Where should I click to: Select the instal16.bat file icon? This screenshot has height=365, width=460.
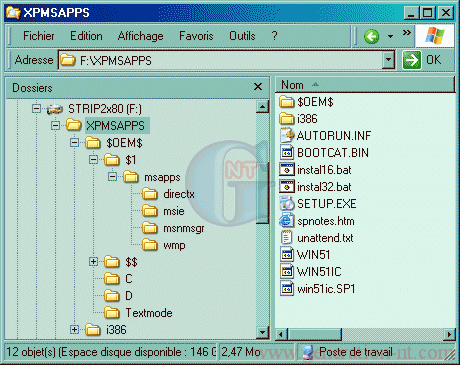tap(287, 169)
